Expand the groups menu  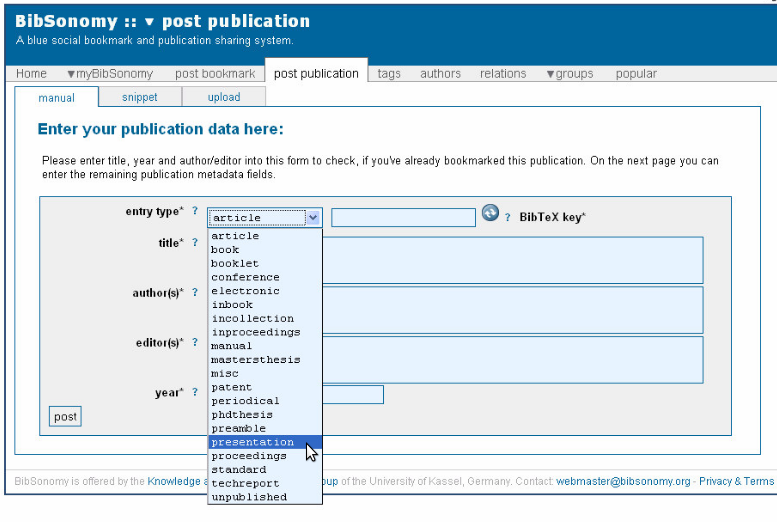570,73
